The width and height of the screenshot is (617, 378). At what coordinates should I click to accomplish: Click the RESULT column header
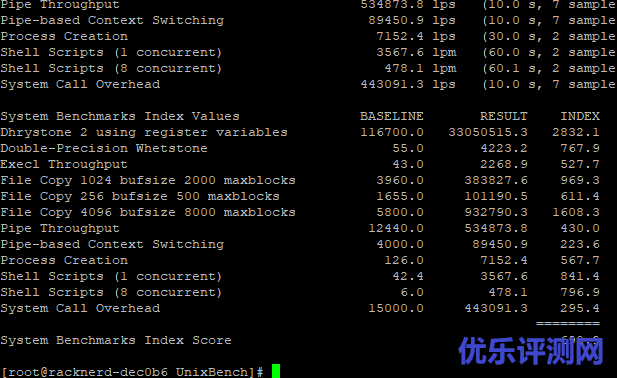pyautogui.click(x=503, y=116)
